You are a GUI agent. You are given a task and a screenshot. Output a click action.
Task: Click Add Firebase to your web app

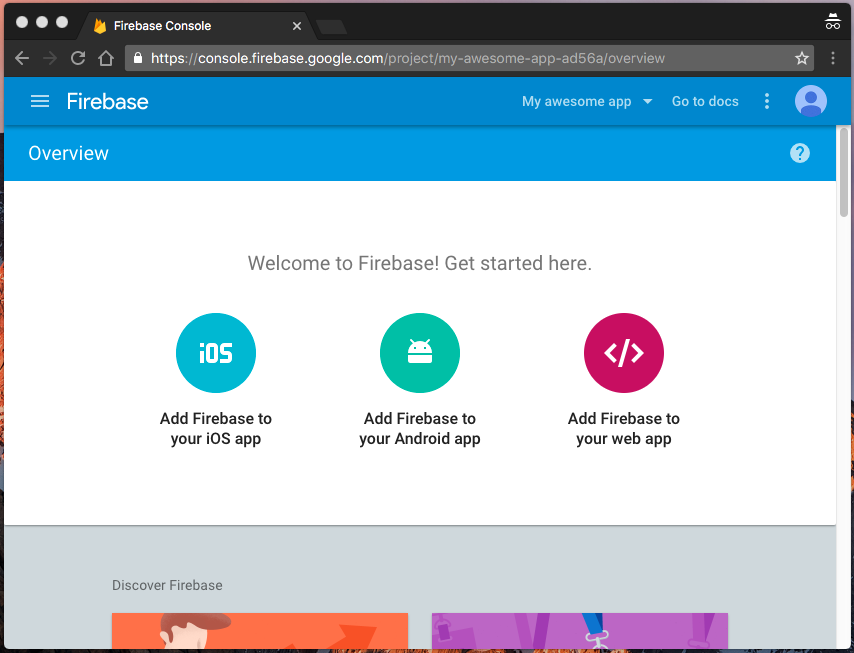click(624, 429)
